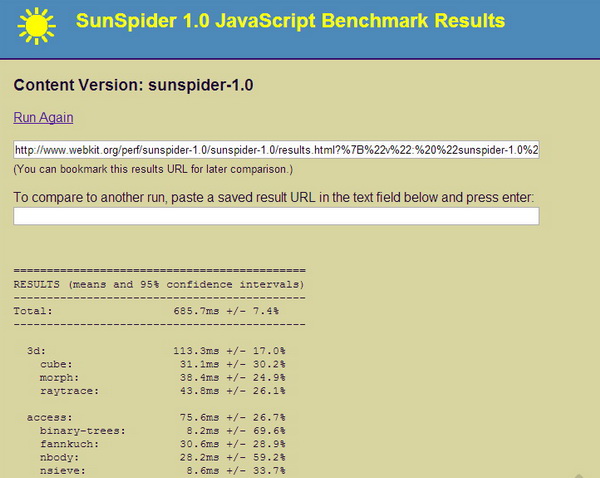This screenshot has width=600, height=478.
Task: Click the Total: 685.7ms result line
Action: [146, 311]
